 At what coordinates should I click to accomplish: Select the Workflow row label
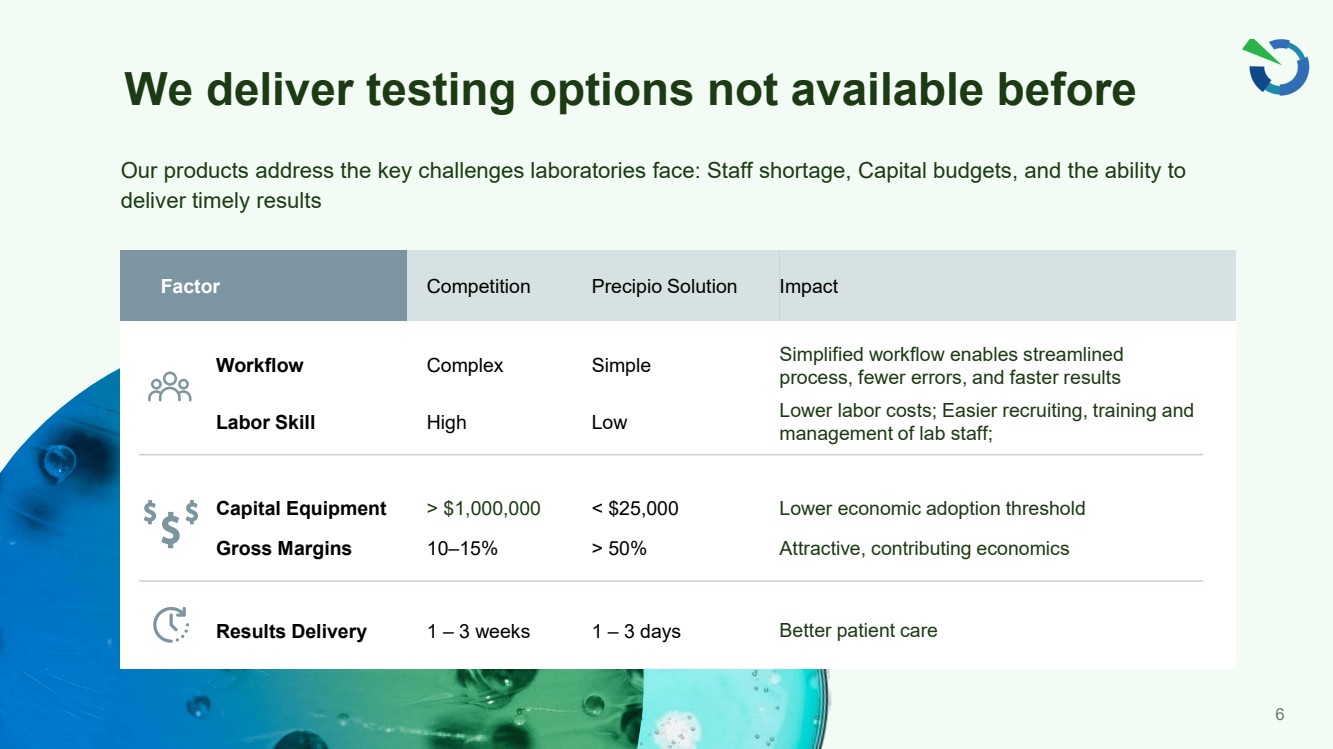click(259, 365)
